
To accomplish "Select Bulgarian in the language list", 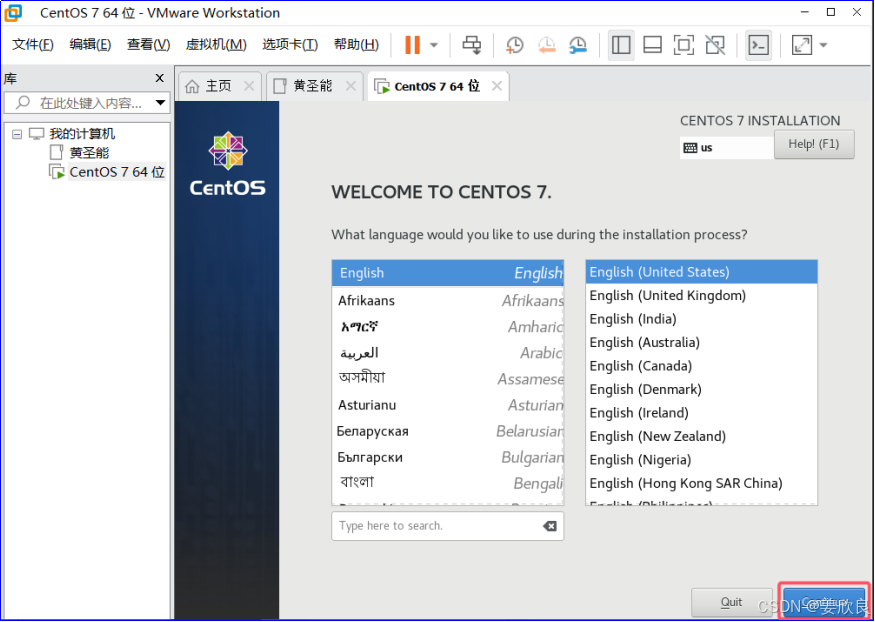I will click(x=448, y=457).
